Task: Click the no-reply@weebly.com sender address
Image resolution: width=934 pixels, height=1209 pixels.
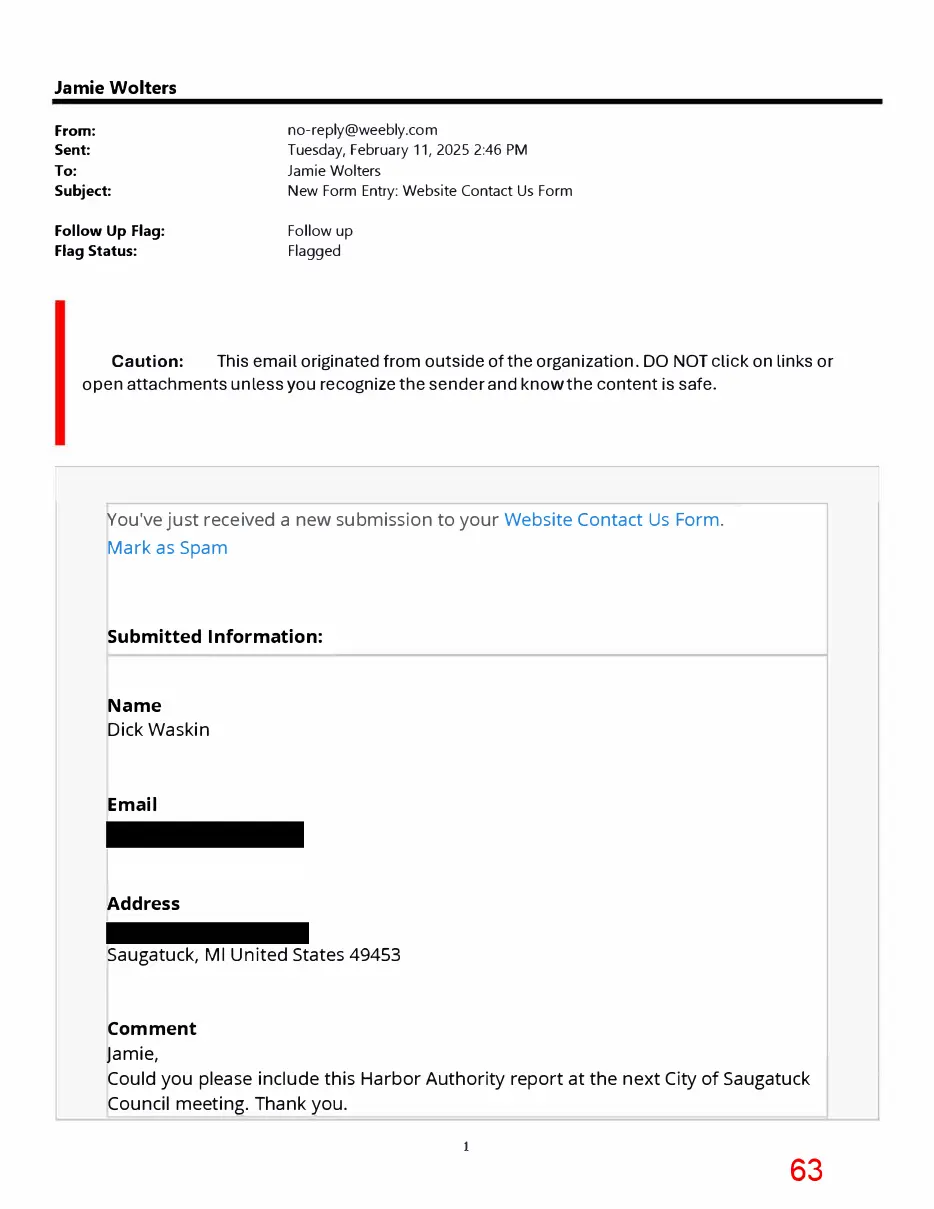Action: click(x=362, y=130)
